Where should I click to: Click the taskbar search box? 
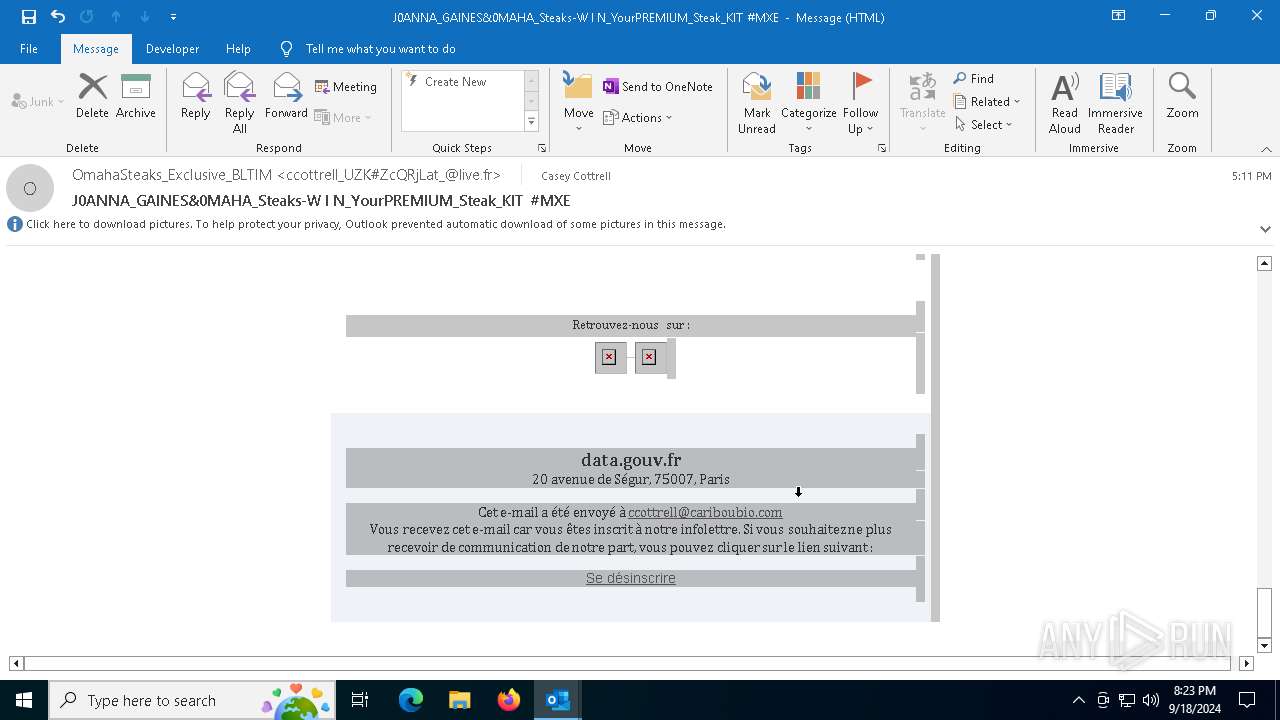pos(190,700)
